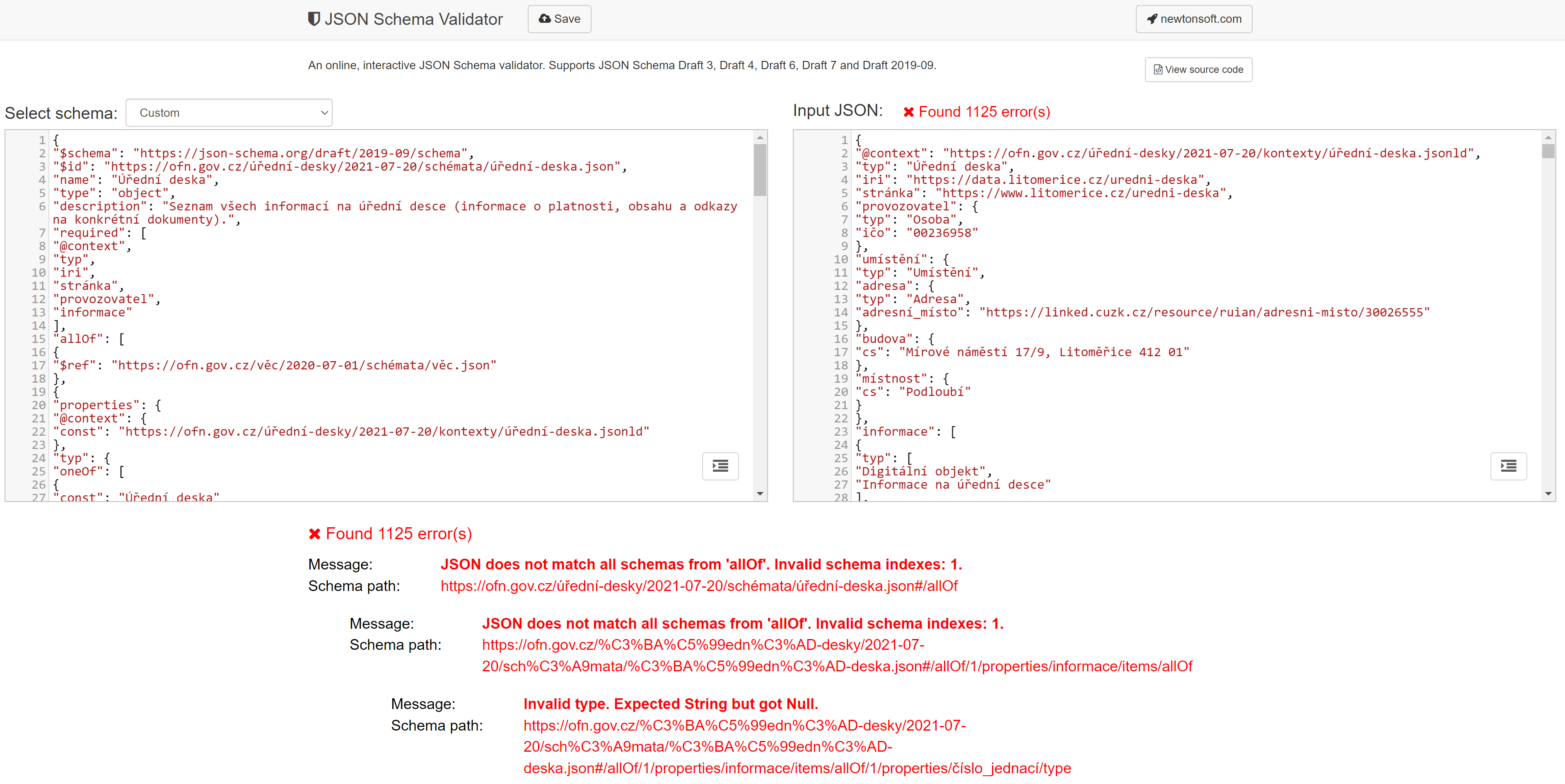Open the Select schema dropdown
The width and height of the screenshot is (1565, 784).
click(x=229, y=112)
